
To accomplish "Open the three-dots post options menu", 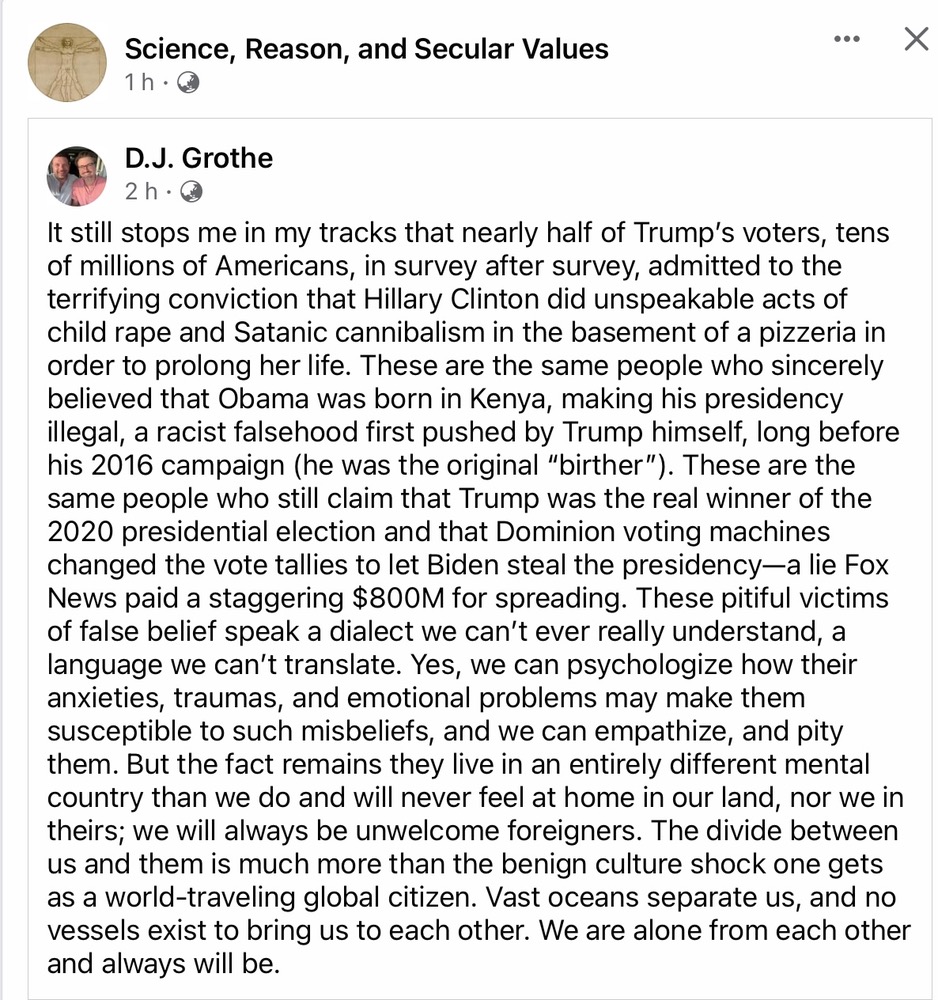I will [846, 39].
